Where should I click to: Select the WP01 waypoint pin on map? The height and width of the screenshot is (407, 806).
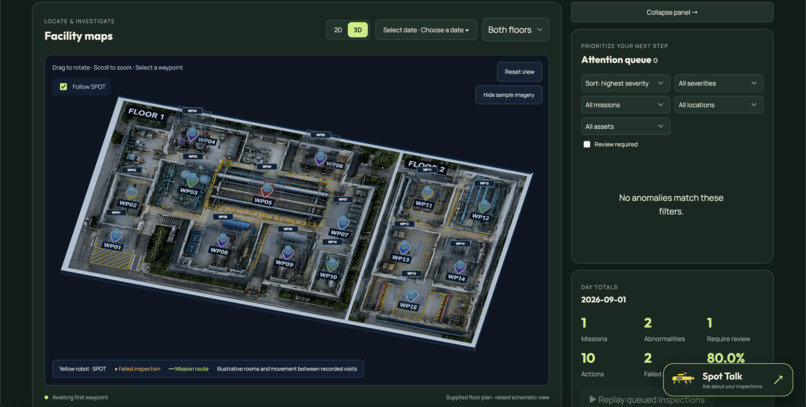[116, 235]
